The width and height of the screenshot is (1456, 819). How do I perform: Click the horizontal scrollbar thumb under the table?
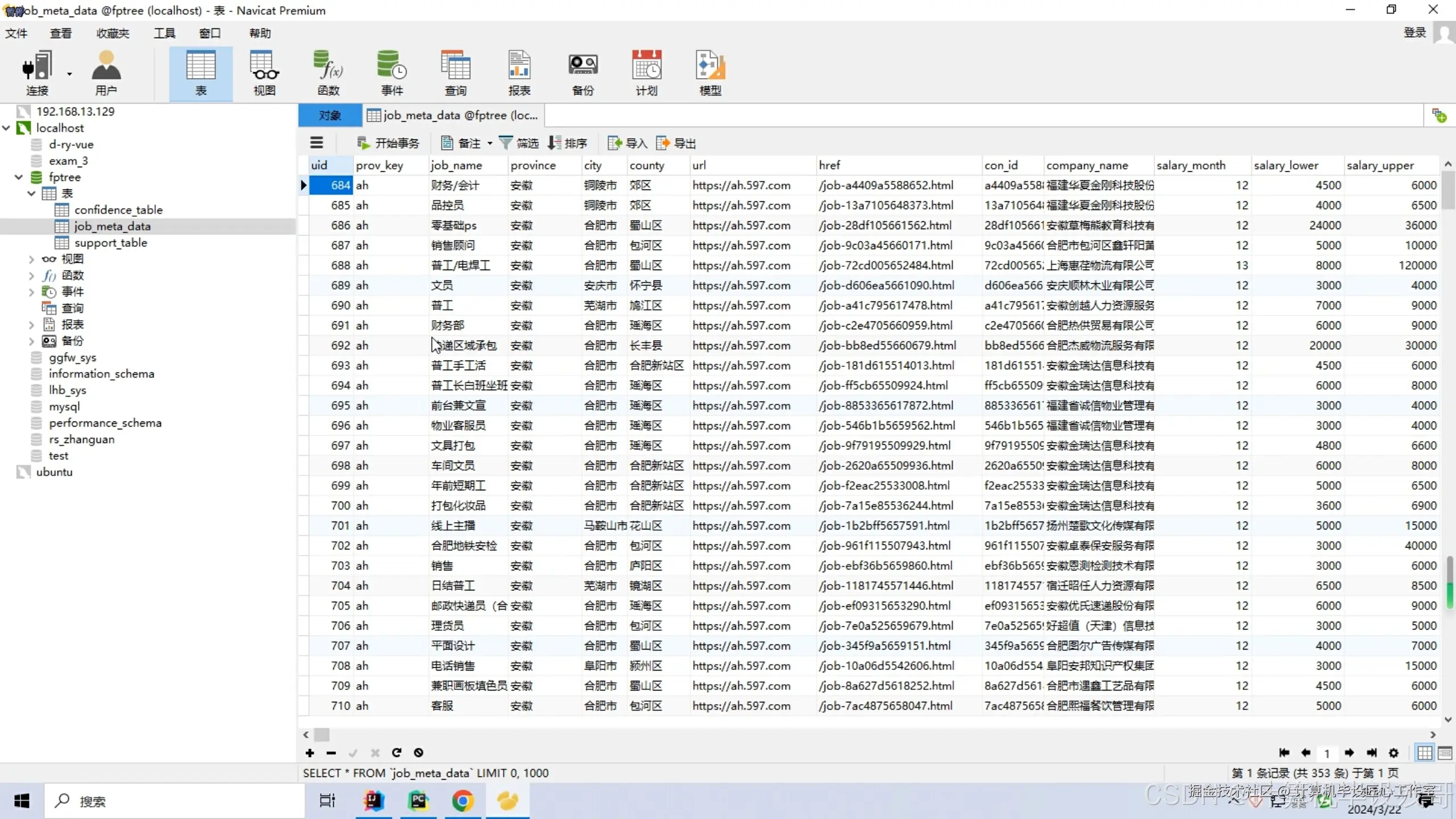click(x=322, y=734)
